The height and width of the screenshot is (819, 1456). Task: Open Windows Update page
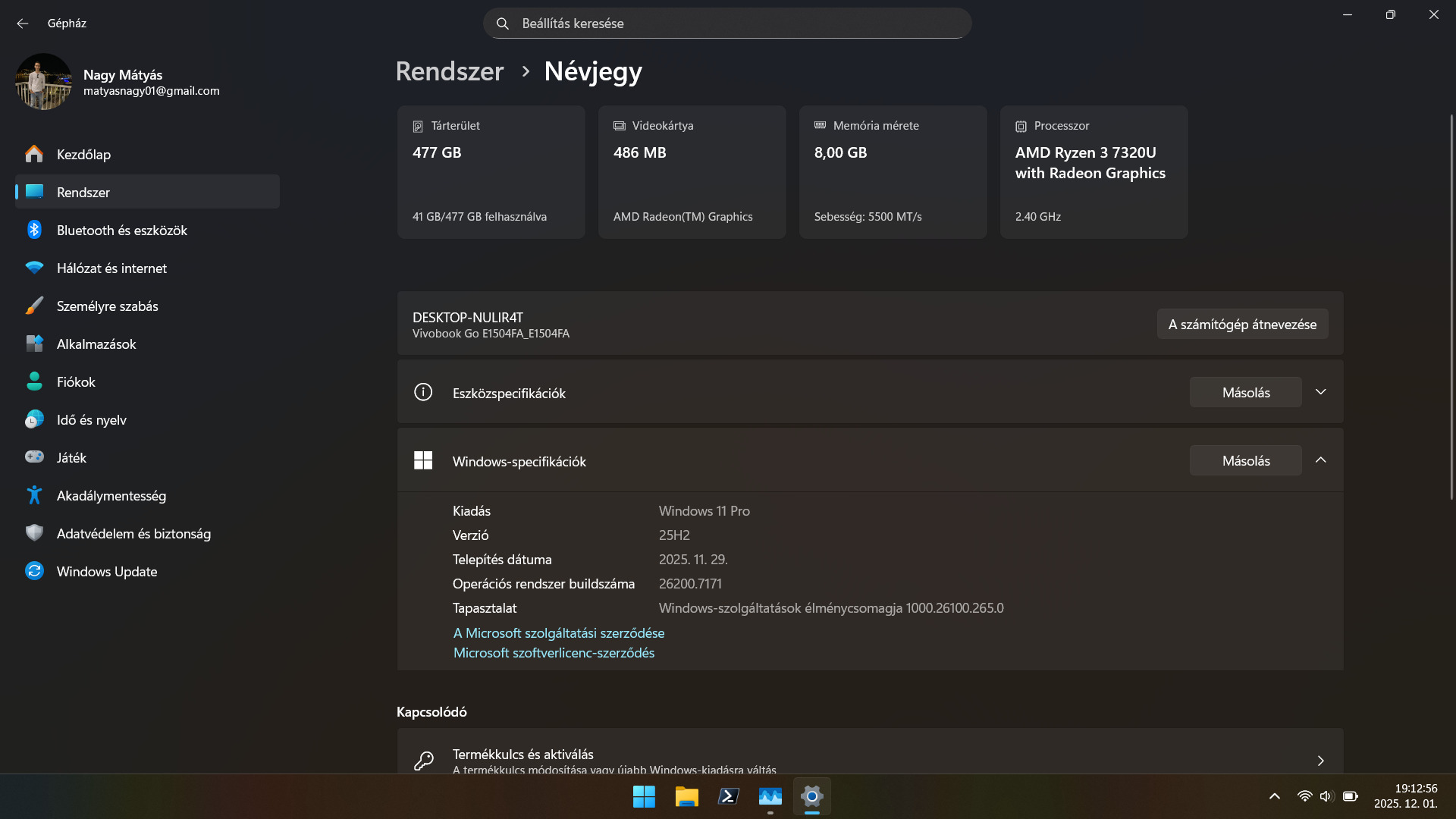pyautogui.click(x=106, y=572)
